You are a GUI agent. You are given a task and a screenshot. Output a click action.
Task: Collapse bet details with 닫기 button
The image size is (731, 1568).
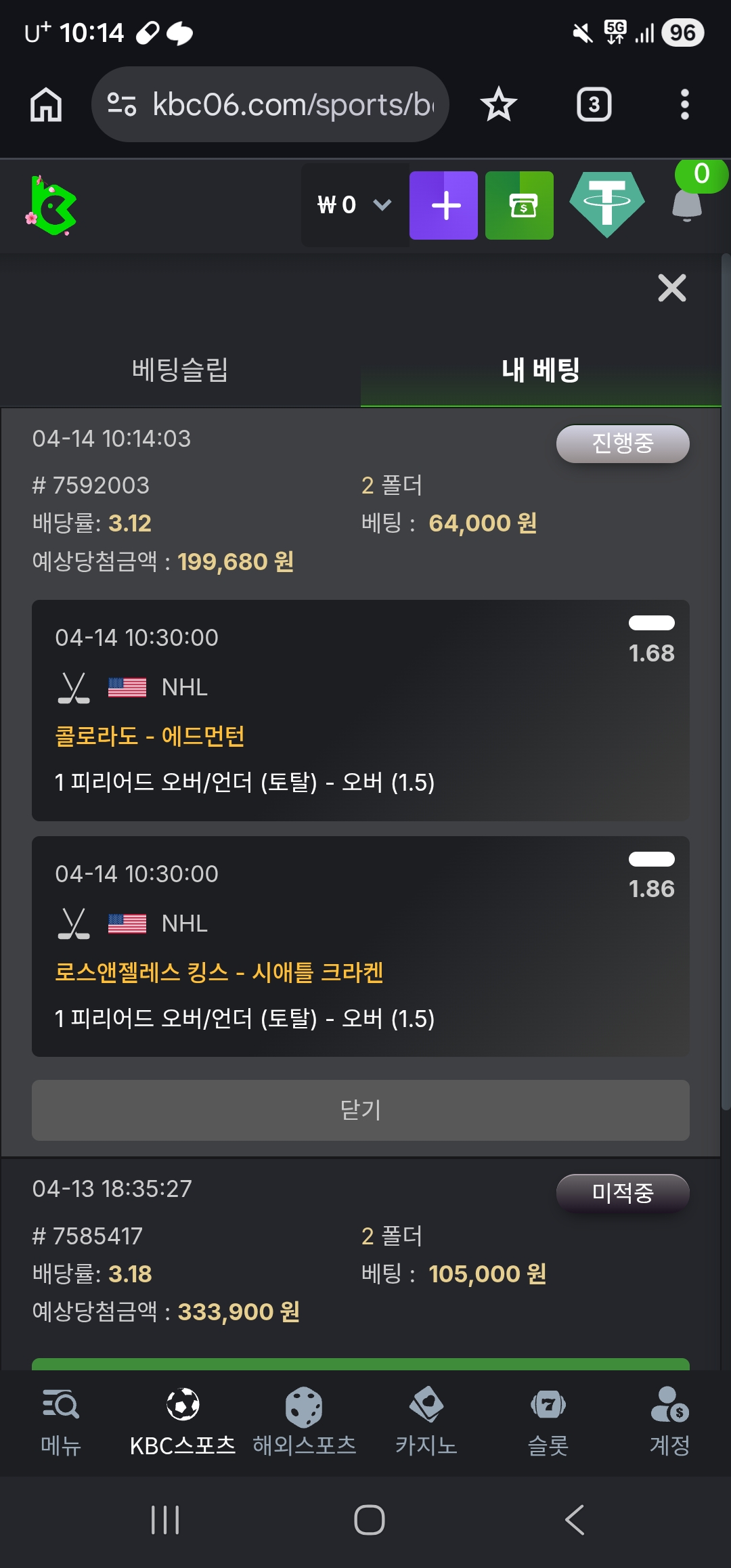point(360,1110)
